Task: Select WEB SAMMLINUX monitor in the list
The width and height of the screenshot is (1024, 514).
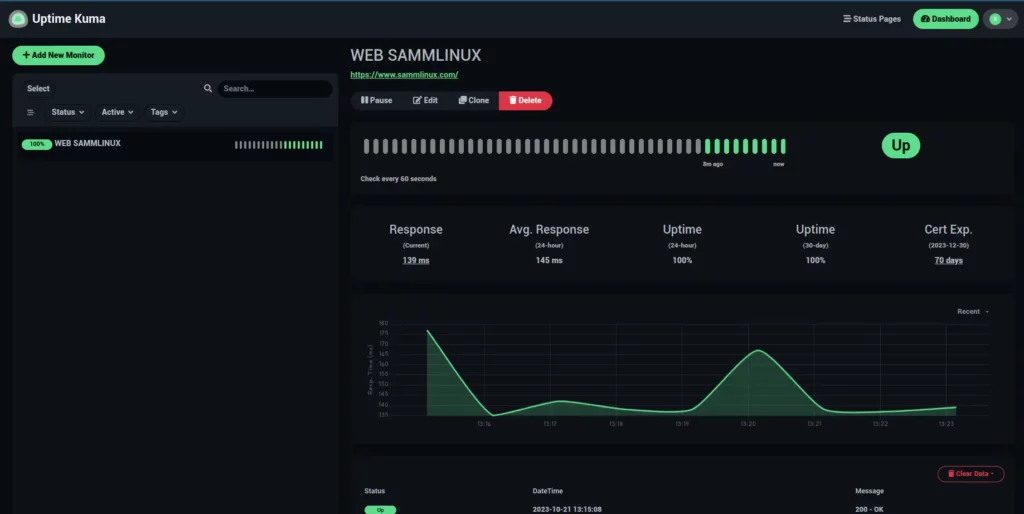Action: pos(172,144)
